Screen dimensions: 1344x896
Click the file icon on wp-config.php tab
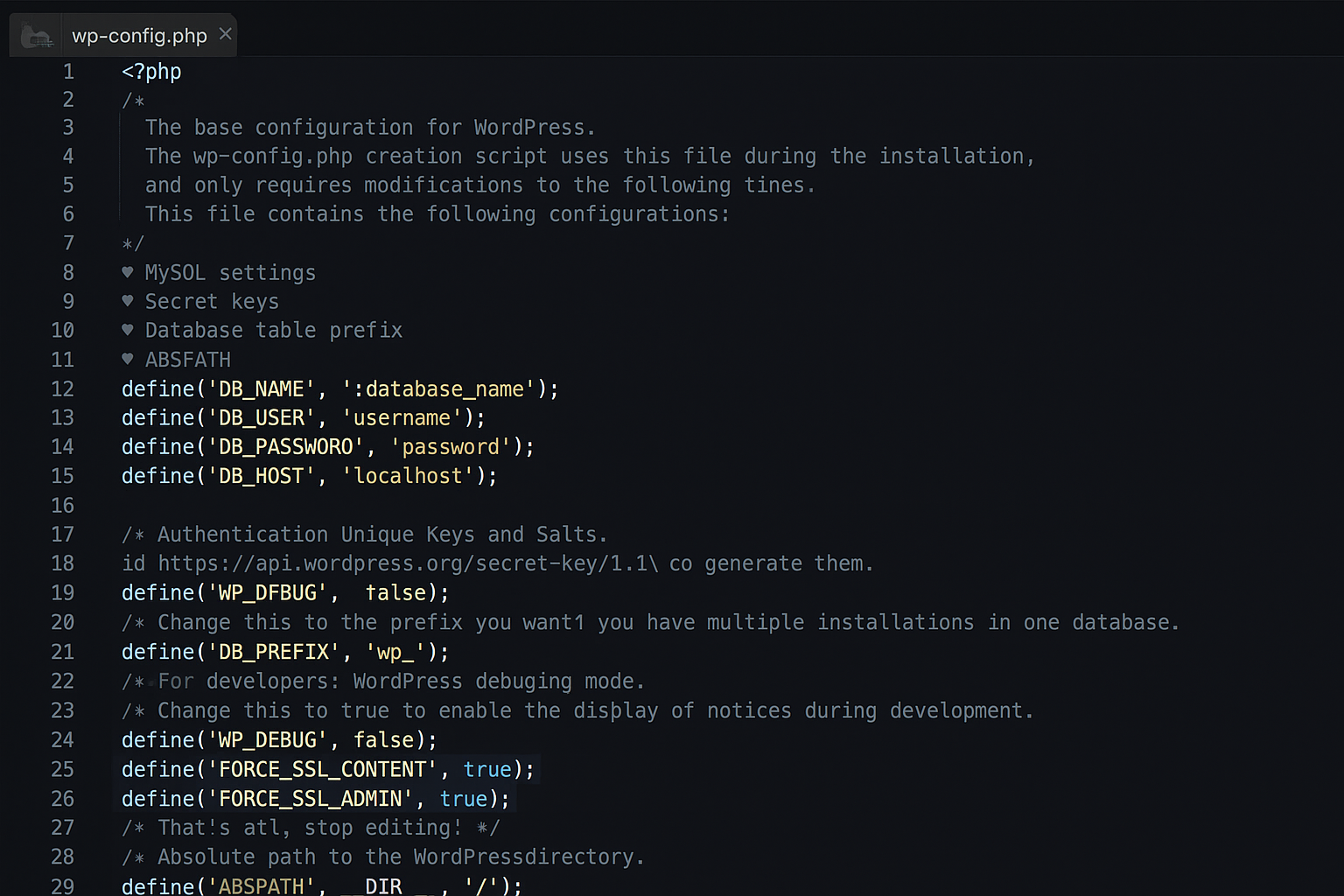pos(37,37)
